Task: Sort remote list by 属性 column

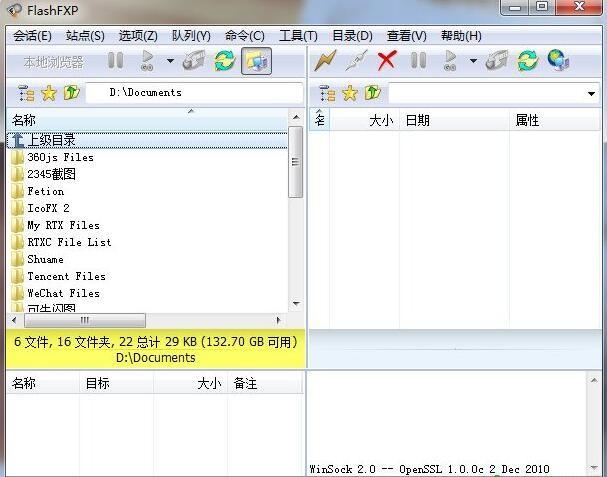Action: point(555,120)
